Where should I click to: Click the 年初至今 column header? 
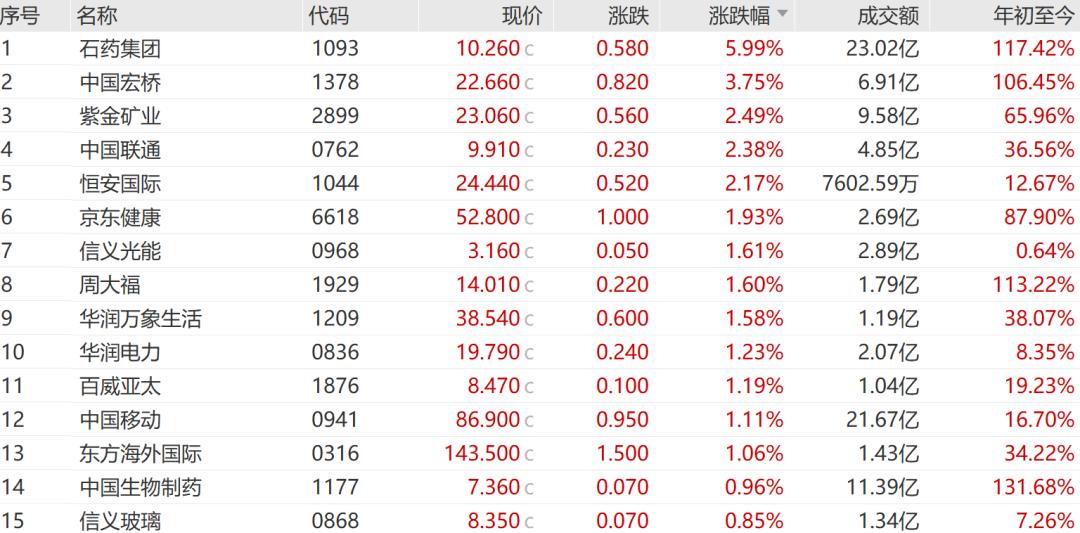tap(1033, 16)
